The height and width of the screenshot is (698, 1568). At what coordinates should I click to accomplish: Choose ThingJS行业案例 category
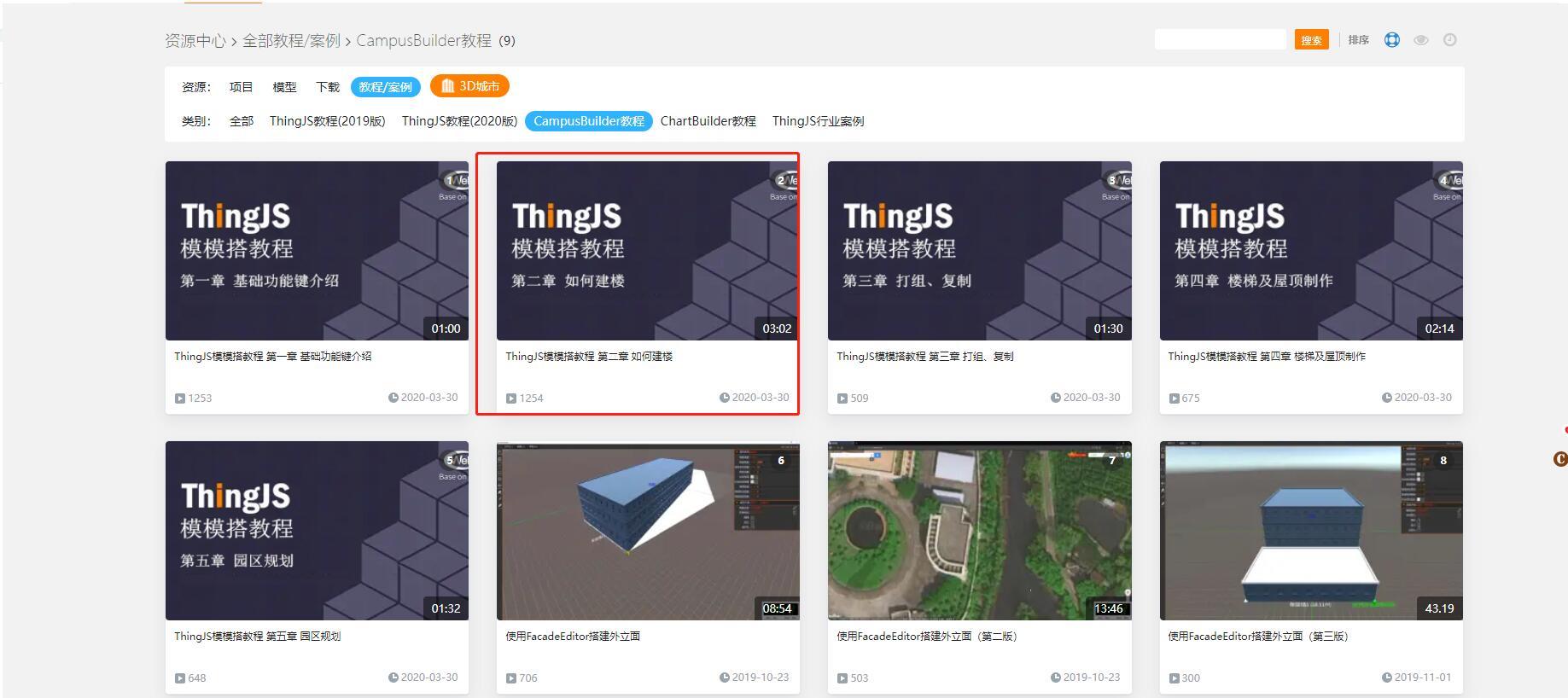[x=819, y=121]
